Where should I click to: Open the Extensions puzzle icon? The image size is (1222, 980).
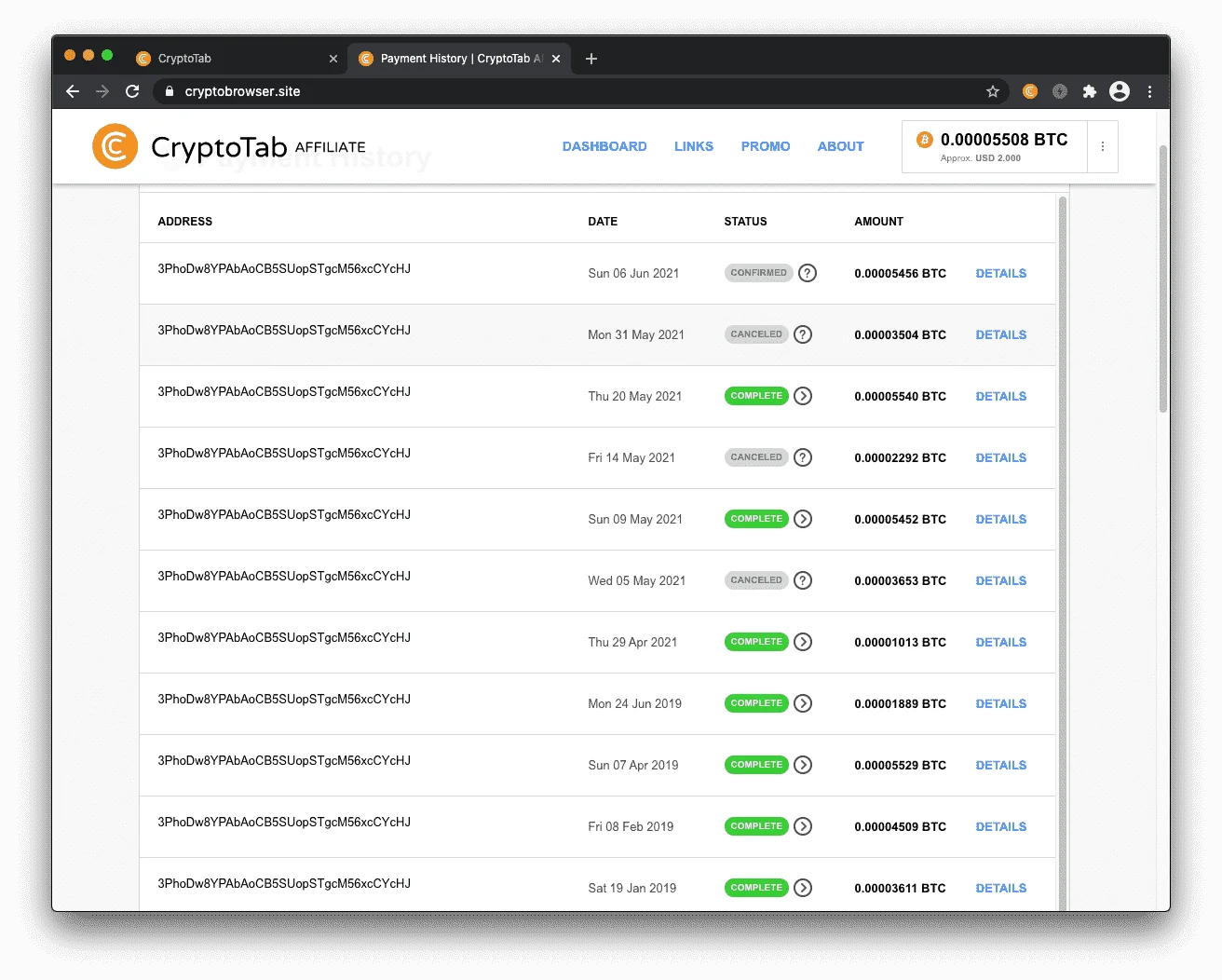click(x=1090, y=91)
